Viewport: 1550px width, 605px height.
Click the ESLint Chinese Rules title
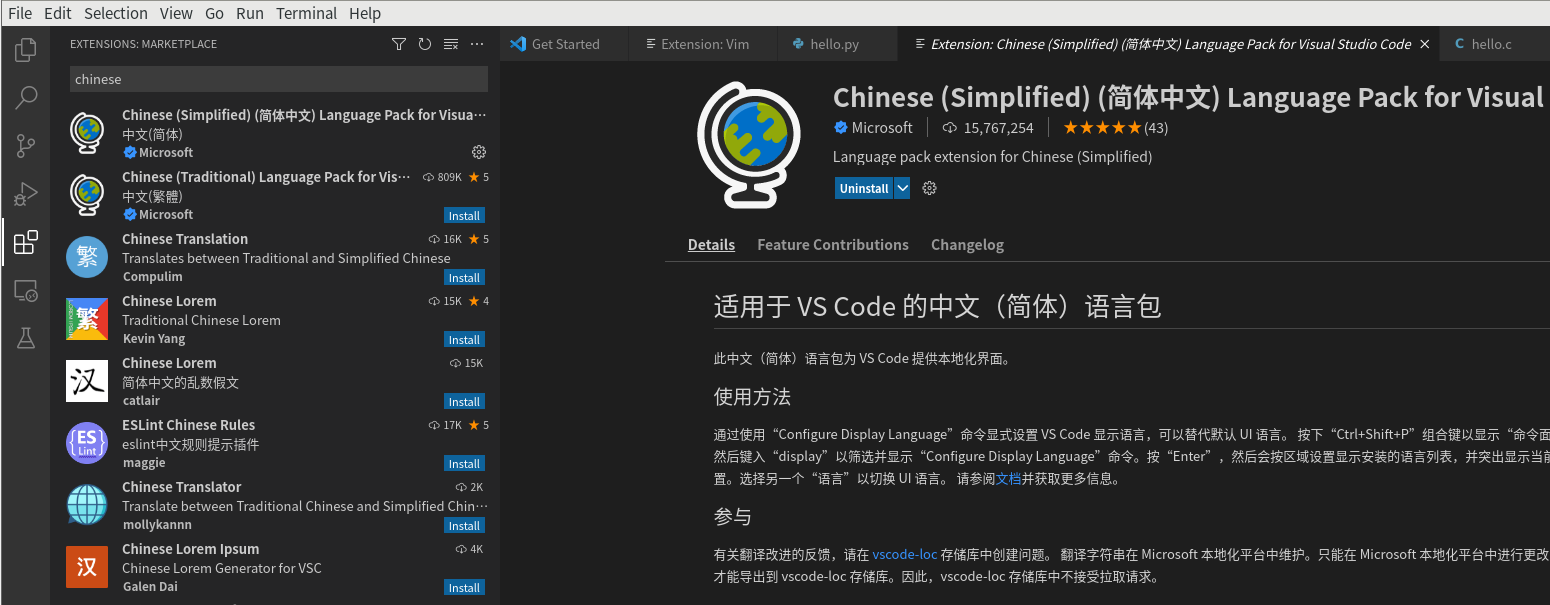pos(188,425)
